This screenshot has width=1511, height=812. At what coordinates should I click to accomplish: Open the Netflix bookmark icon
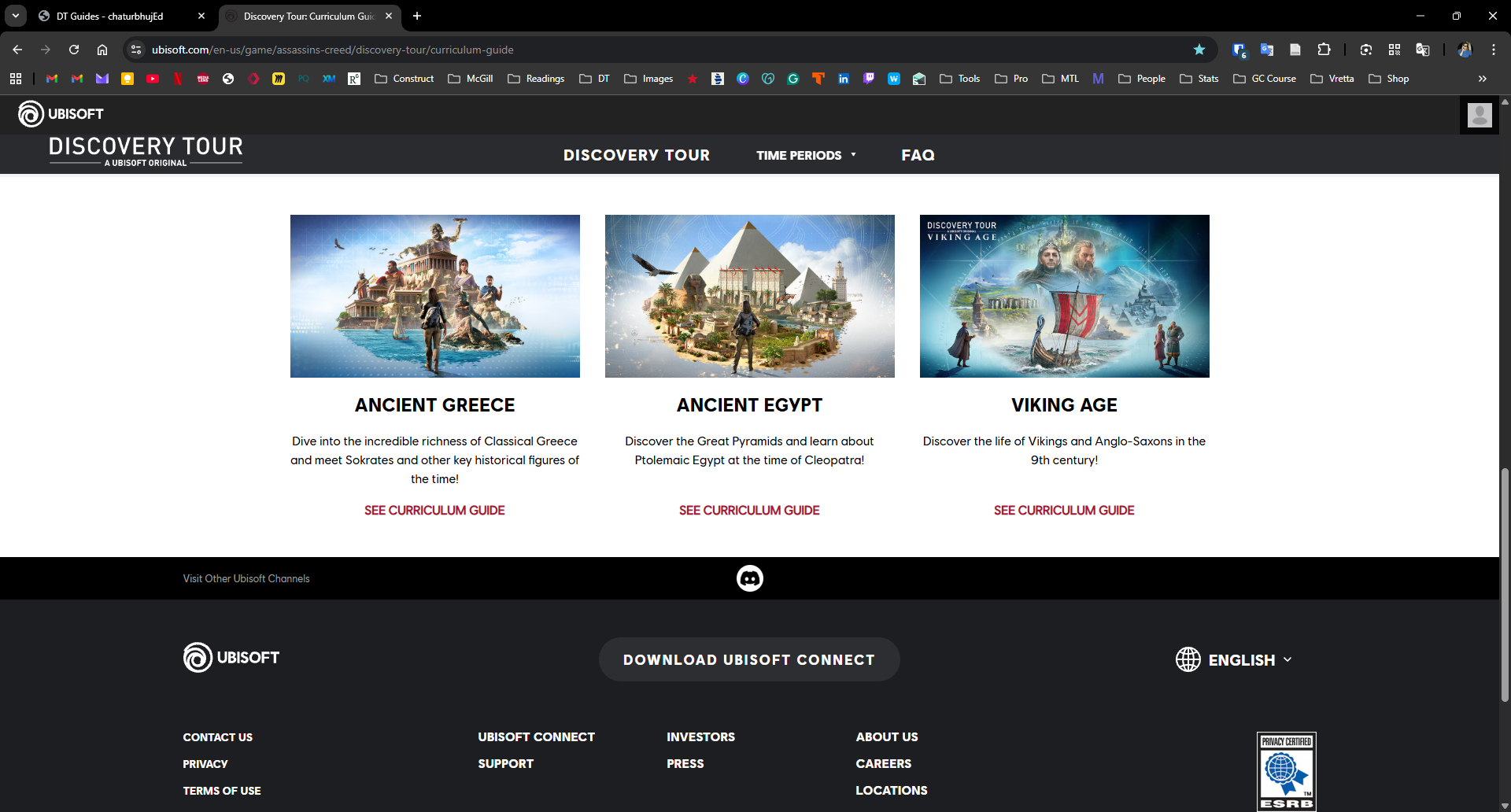pyautogui.click(x=178, y=79)
